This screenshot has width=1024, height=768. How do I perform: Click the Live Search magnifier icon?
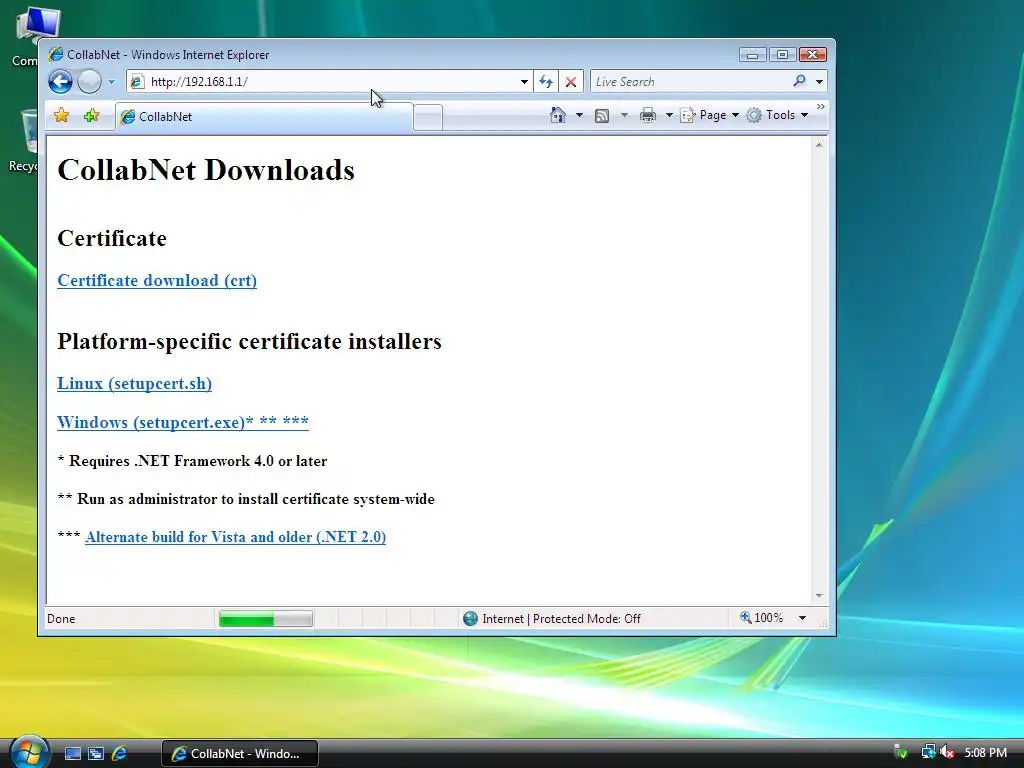click(799, 81)
